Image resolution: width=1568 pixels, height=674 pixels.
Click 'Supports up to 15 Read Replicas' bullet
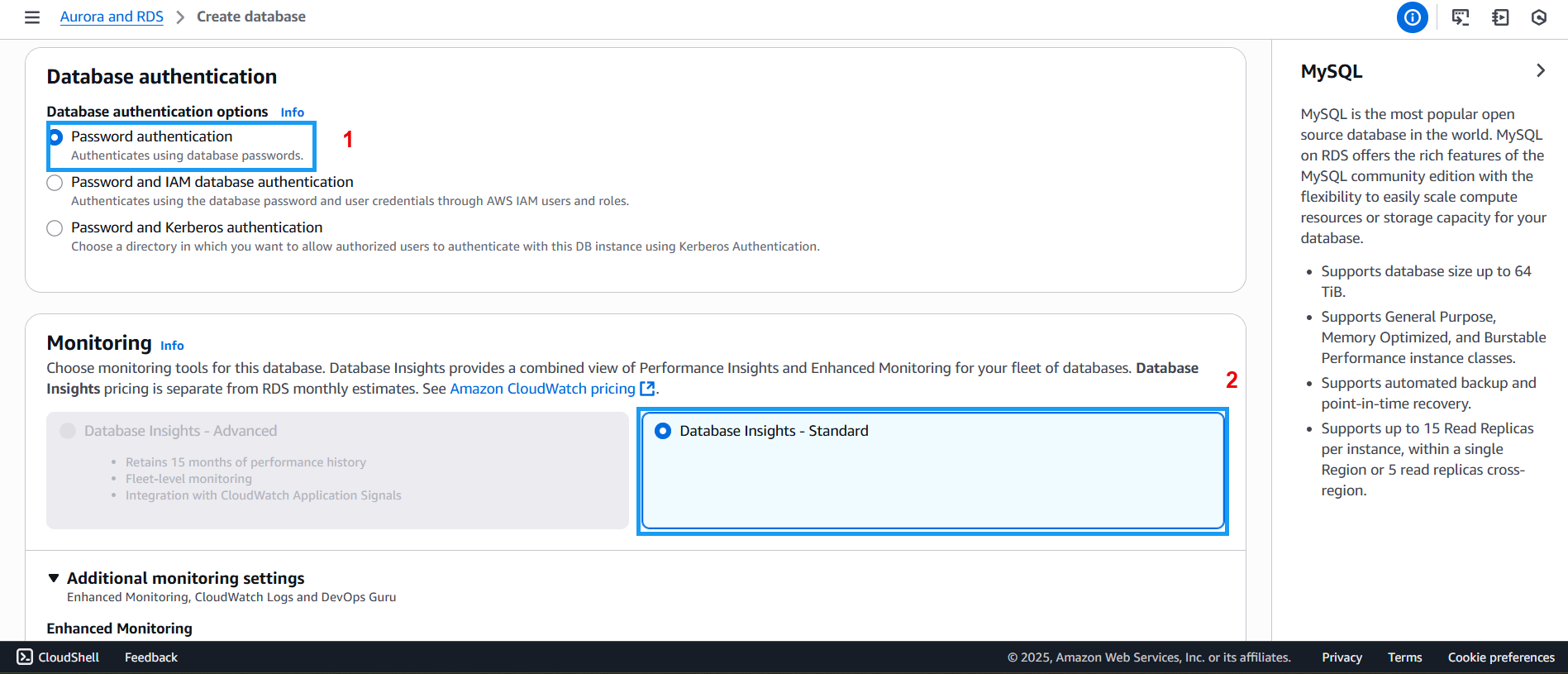(x=1427, y=459)
